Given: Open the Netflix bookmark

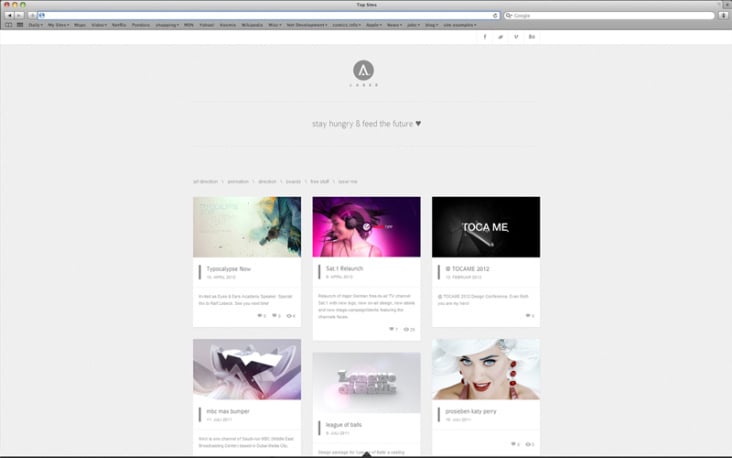Looking at the screenshot, I should pyautogui.click(x=119, y=25).
